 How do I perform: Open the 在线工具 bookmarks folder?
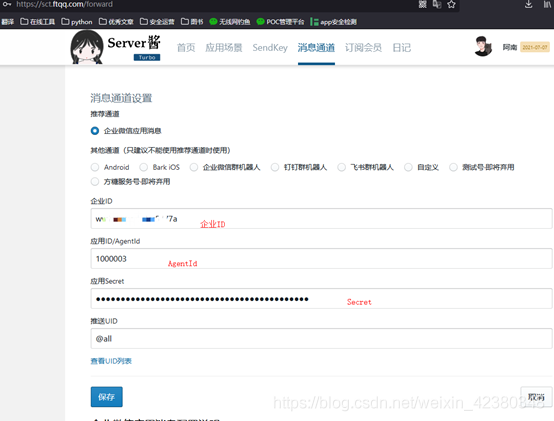click(37, 22)
